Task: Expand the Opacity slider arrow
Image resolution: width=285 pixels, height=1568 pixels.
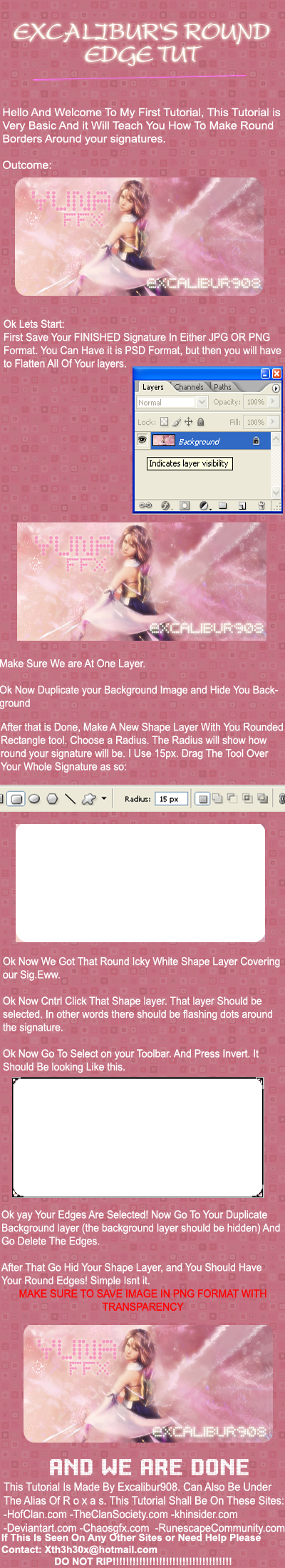Action: tap(273, 402)
